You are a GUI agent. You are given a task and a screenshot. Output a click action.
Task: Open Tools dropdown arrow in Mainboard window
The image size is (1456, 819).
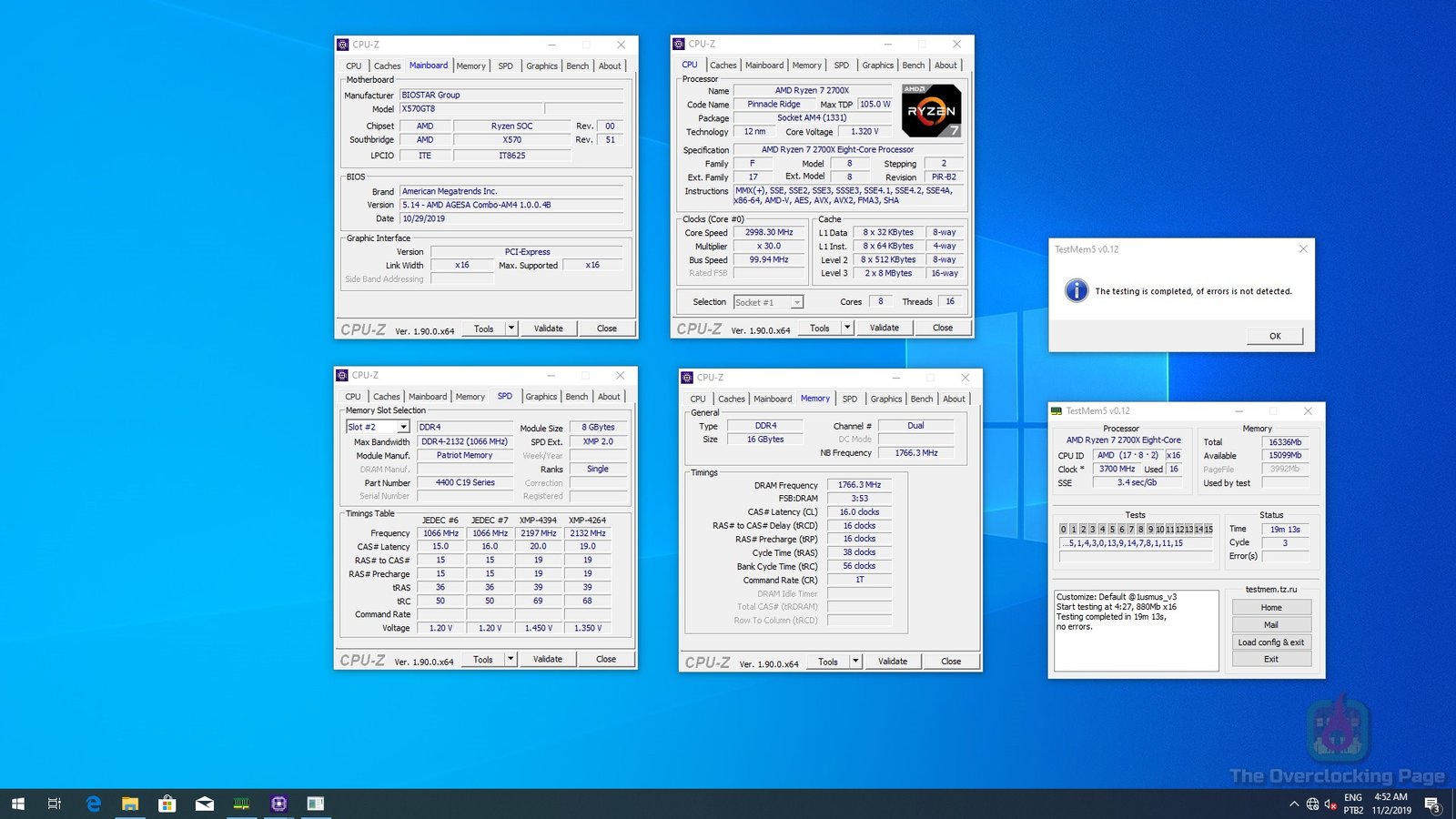click(511, 329)
